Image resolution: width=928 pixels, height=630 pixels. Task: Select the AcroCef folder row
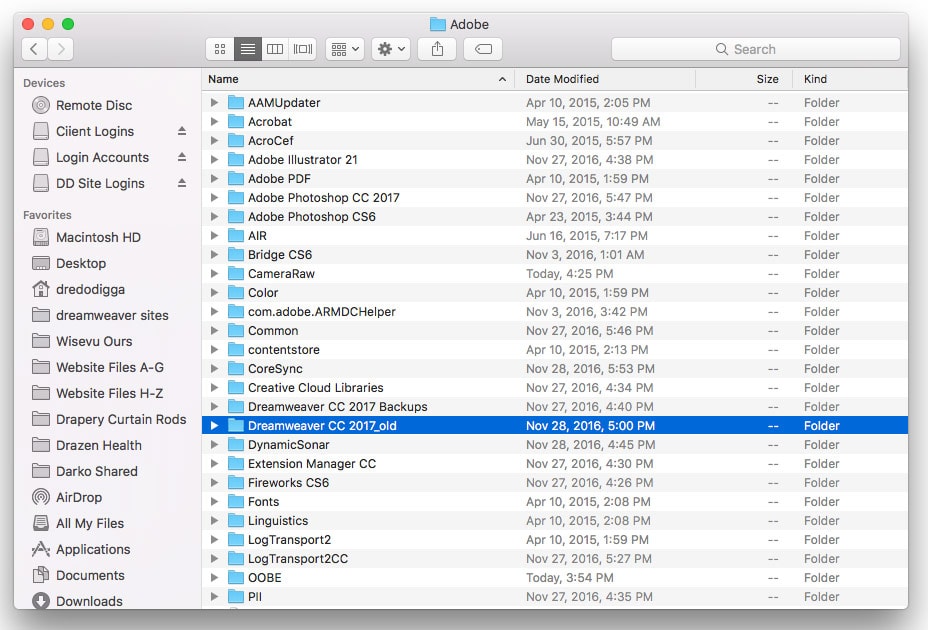pyautogui.click(x=555, y=141)
